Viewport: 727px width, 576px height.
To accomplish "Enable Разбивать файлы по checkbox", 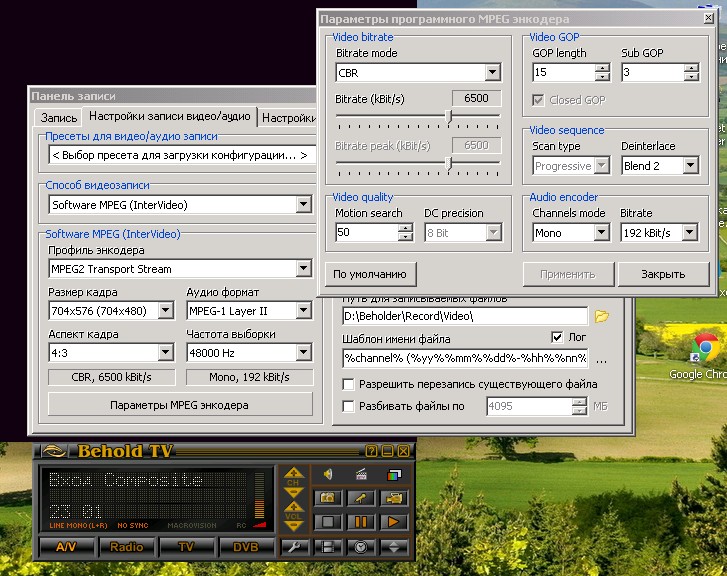I will 348,406.
